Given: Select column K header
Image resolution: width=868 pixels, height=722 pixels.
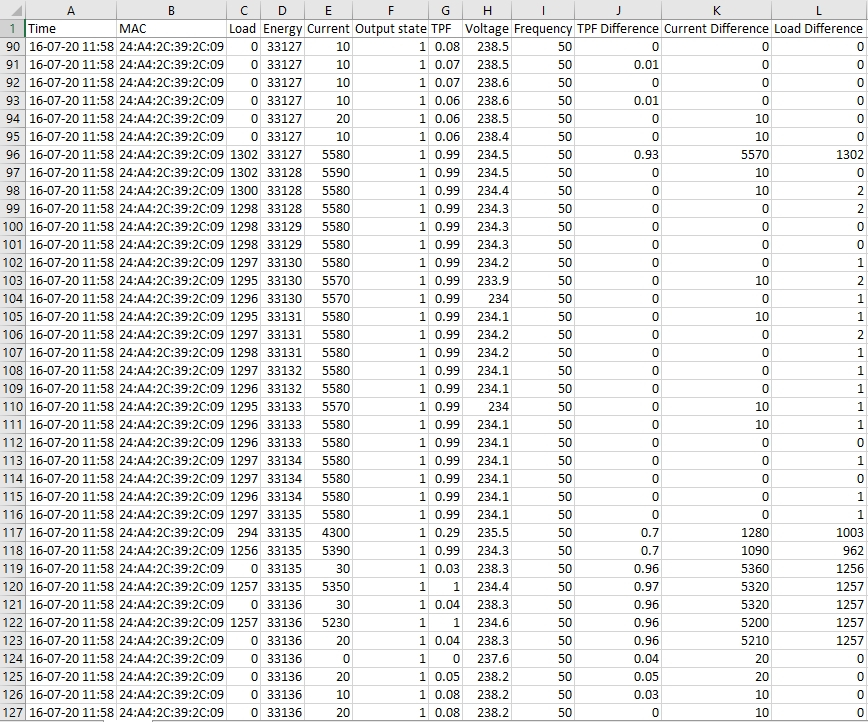Looking at the screenshot, I should (x=716, y=10).
